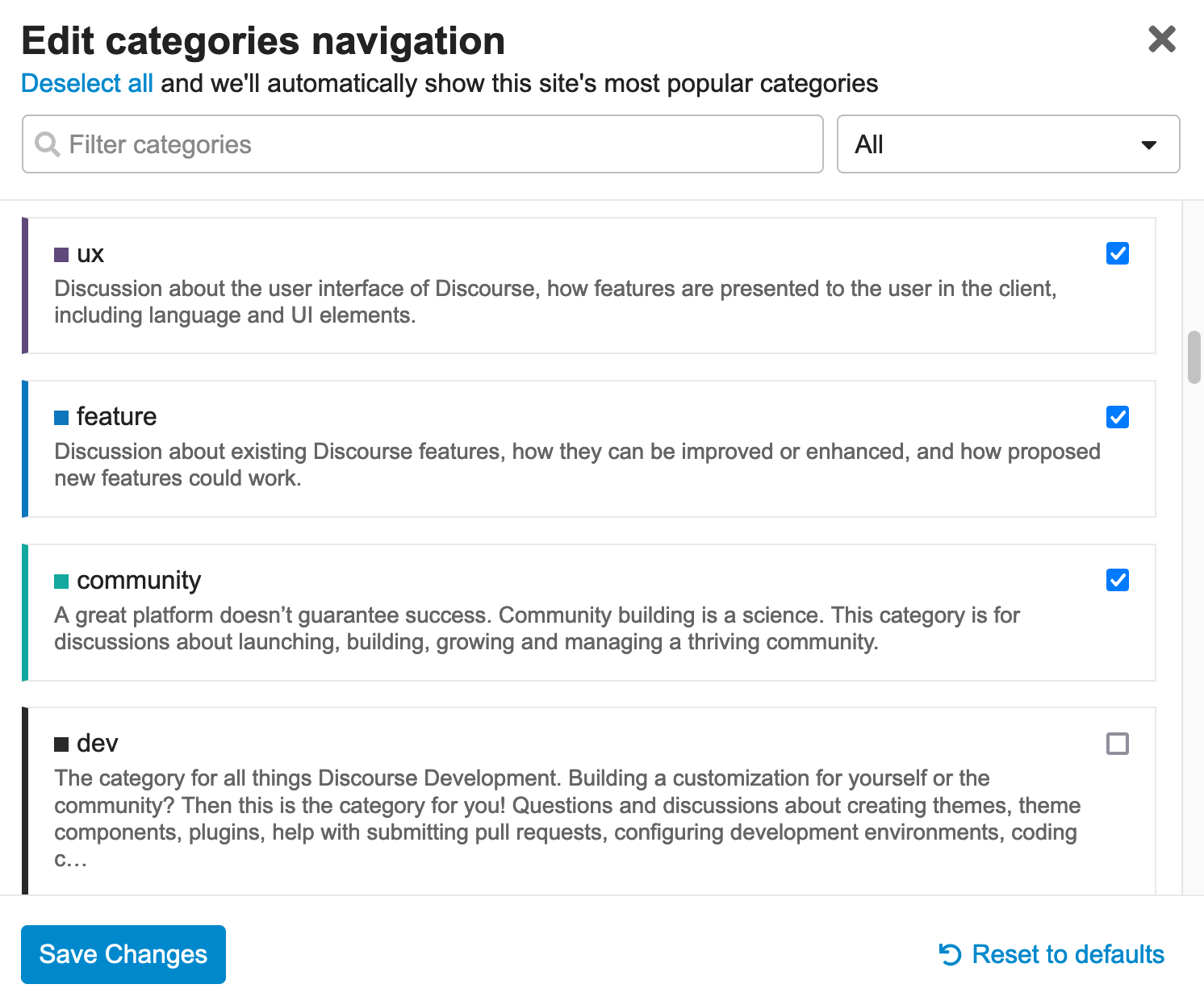The width and height of the screenshot is (1204, 1005).
Task: Enable the dev category checkbox
Action: [1118, 744]
